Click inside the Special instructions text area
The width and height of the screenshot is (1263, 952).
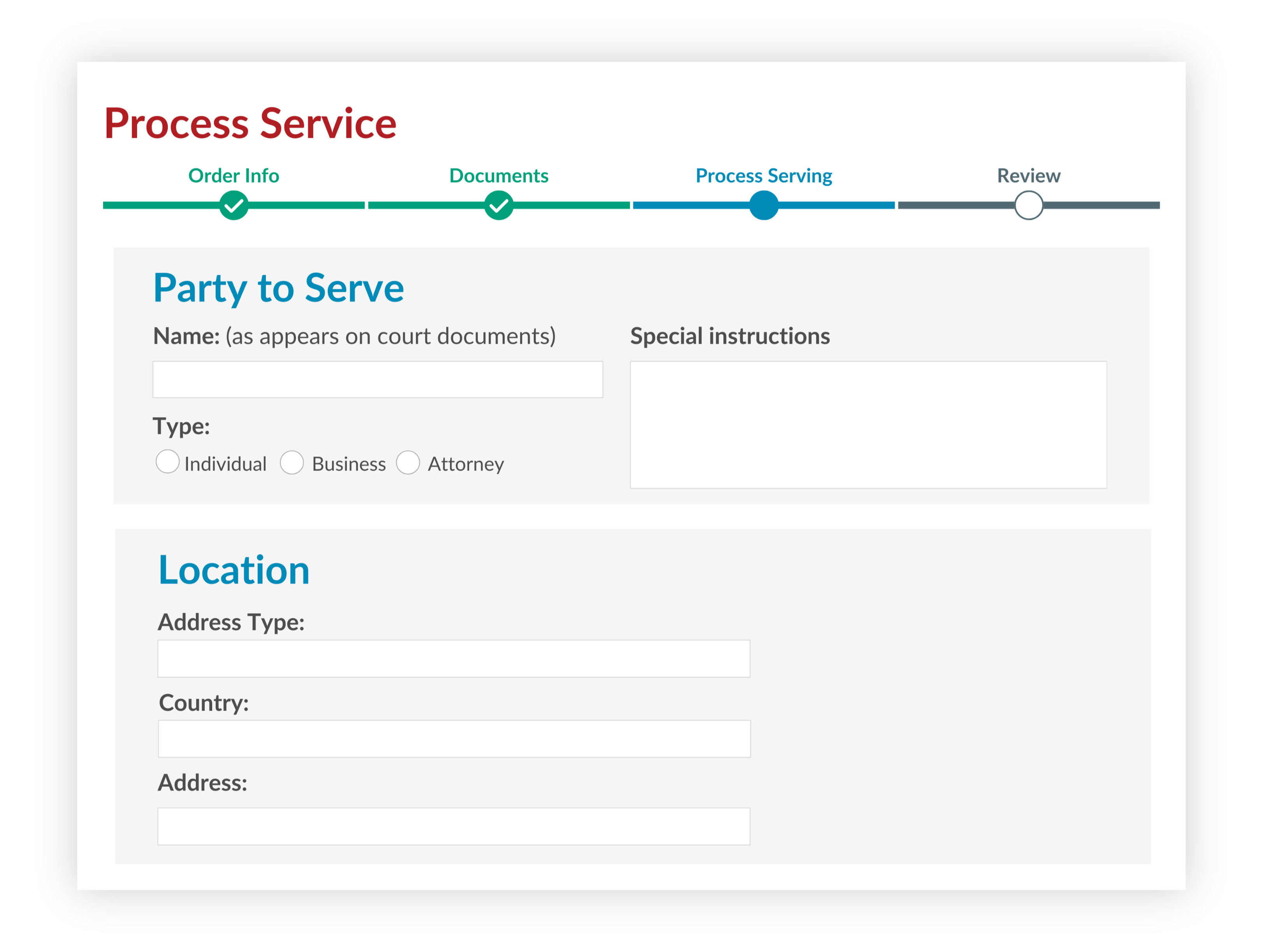coord(869,425)
